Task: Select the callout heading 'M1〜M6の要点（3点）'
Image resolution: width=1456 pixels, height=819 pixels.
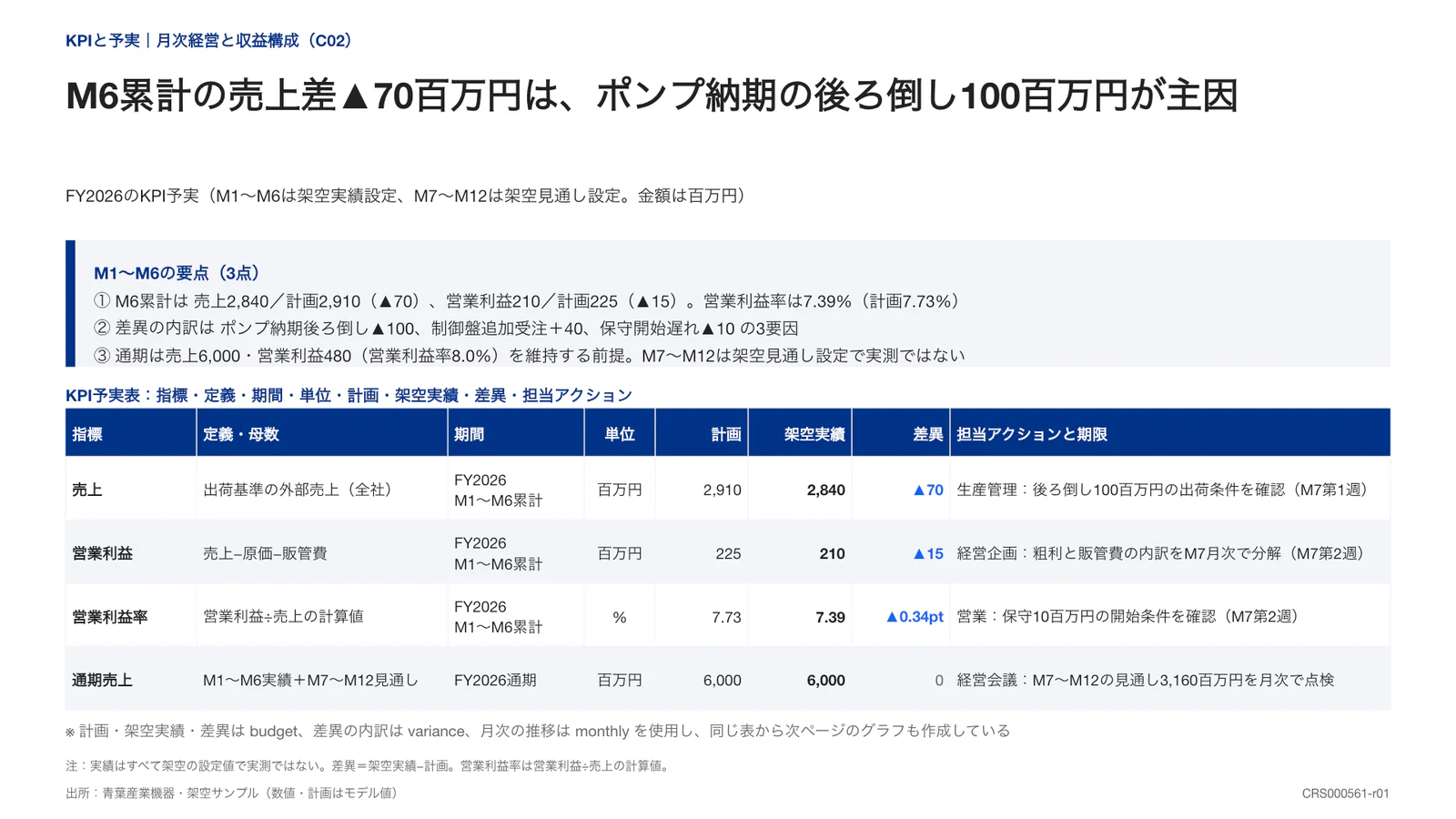Action: (x=179, y=273)
